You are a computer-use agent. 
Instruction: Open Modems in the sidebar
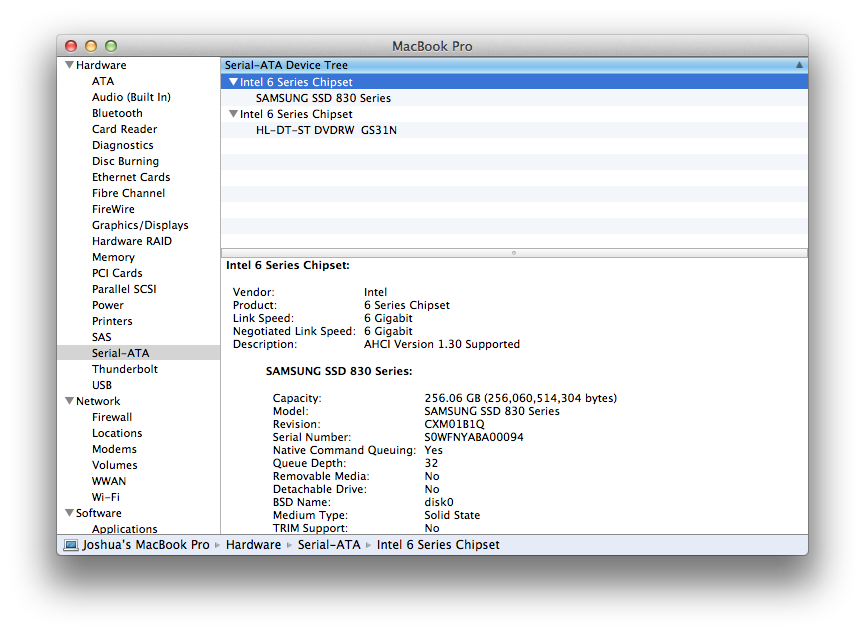tap(114, 449)
